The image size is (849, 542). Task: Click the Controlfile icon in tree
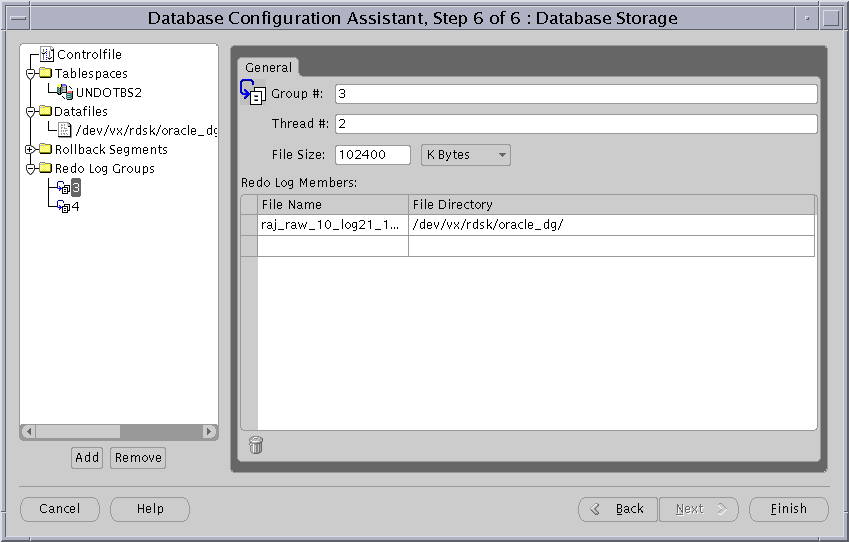pos(47,55)
